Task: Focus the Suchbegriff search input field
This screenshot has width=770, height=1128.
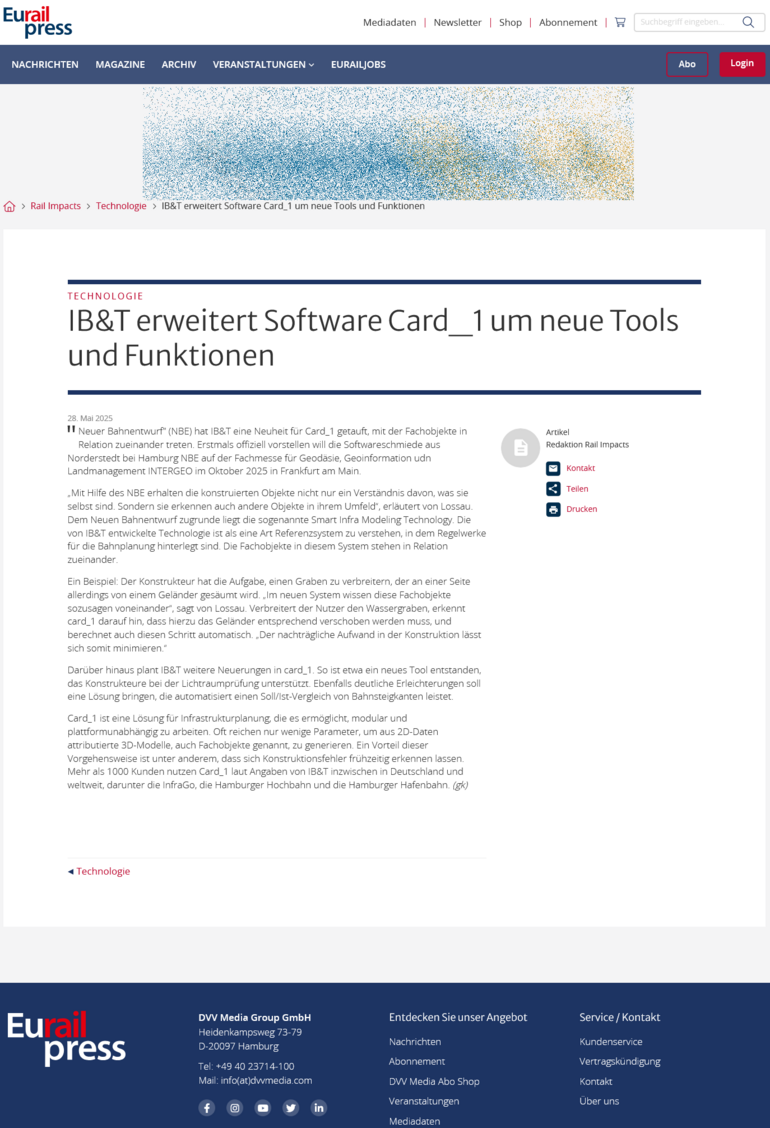Action: pos(685,22)
